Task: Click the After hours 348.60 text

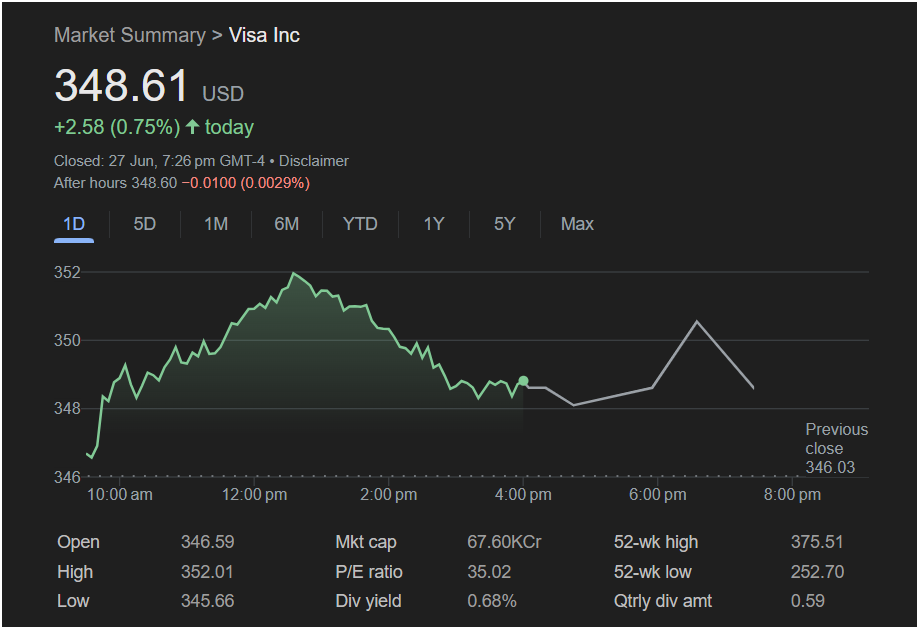Action: (115, 183)
